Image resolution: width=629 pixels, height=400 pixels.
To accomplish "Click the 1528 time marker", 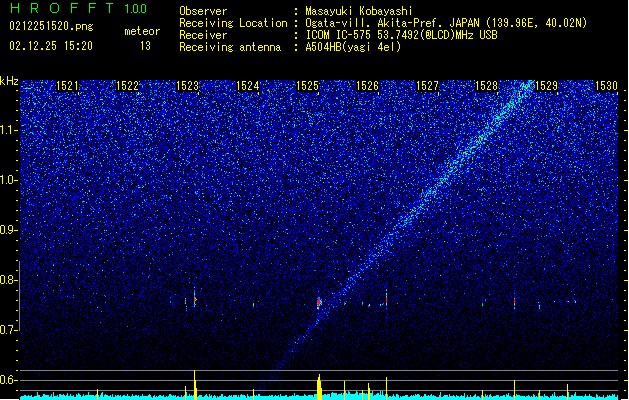I will pyautogui.click(x=487, y=86).
